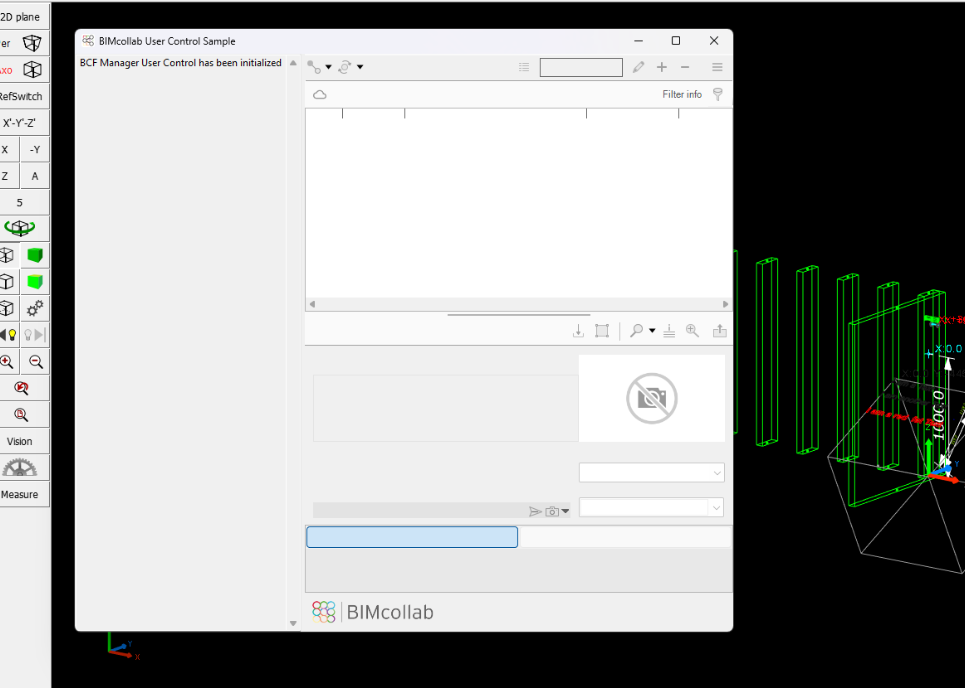Click the issue list left scroll arrow
Image resolution: width=965 pixels, height=688 pixels.
(x=312, y=304)
